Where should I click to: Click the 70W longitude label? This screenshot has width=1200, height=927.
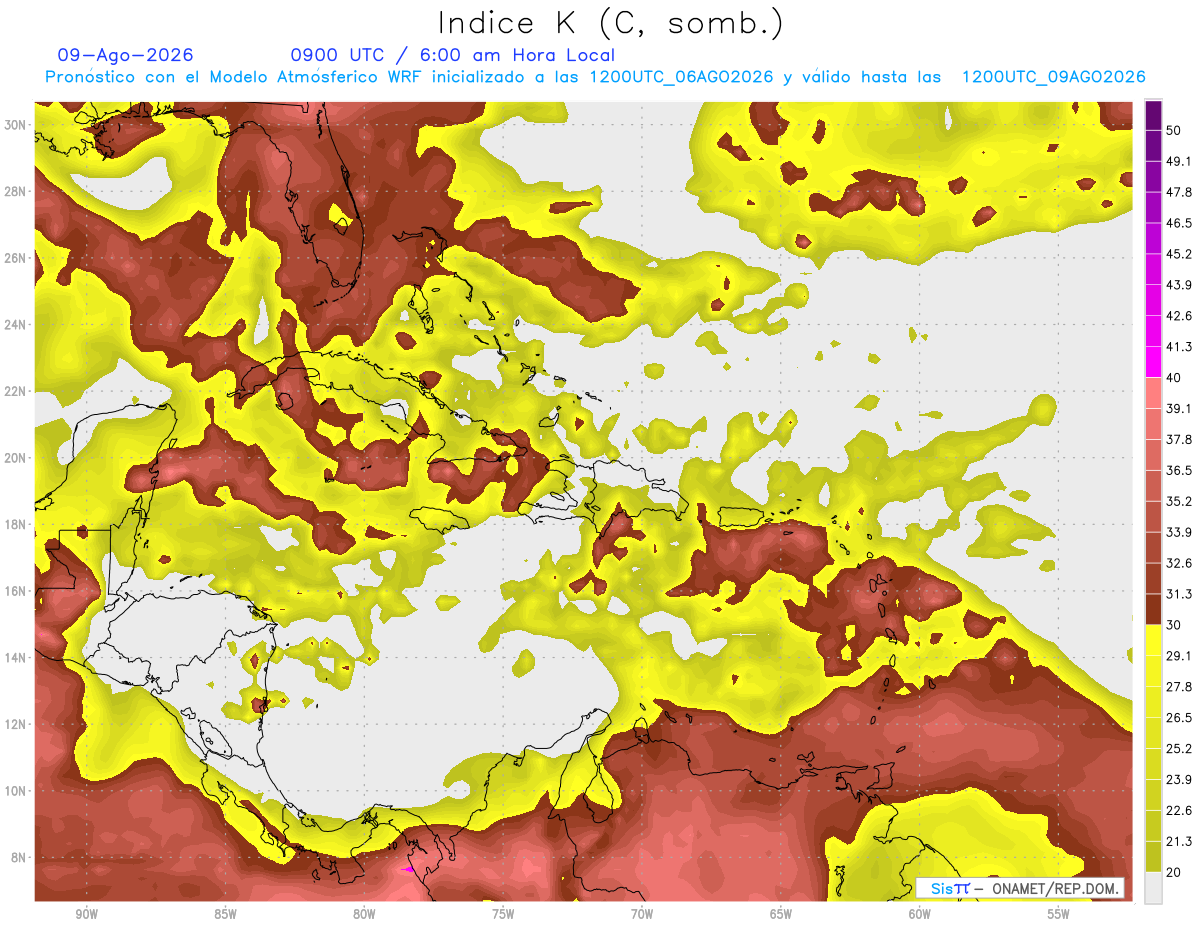click(642, 914)
